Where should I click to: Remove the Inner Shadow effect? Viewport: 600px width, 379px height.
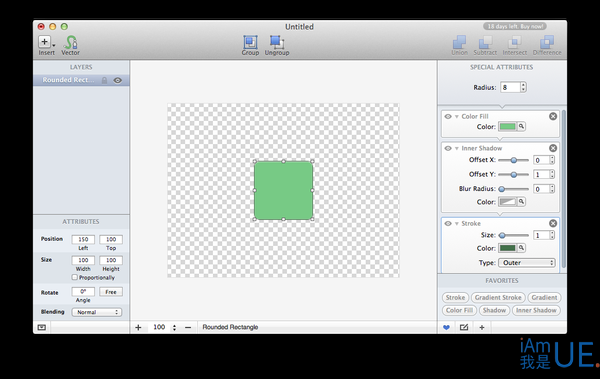(x=553, y=148)
